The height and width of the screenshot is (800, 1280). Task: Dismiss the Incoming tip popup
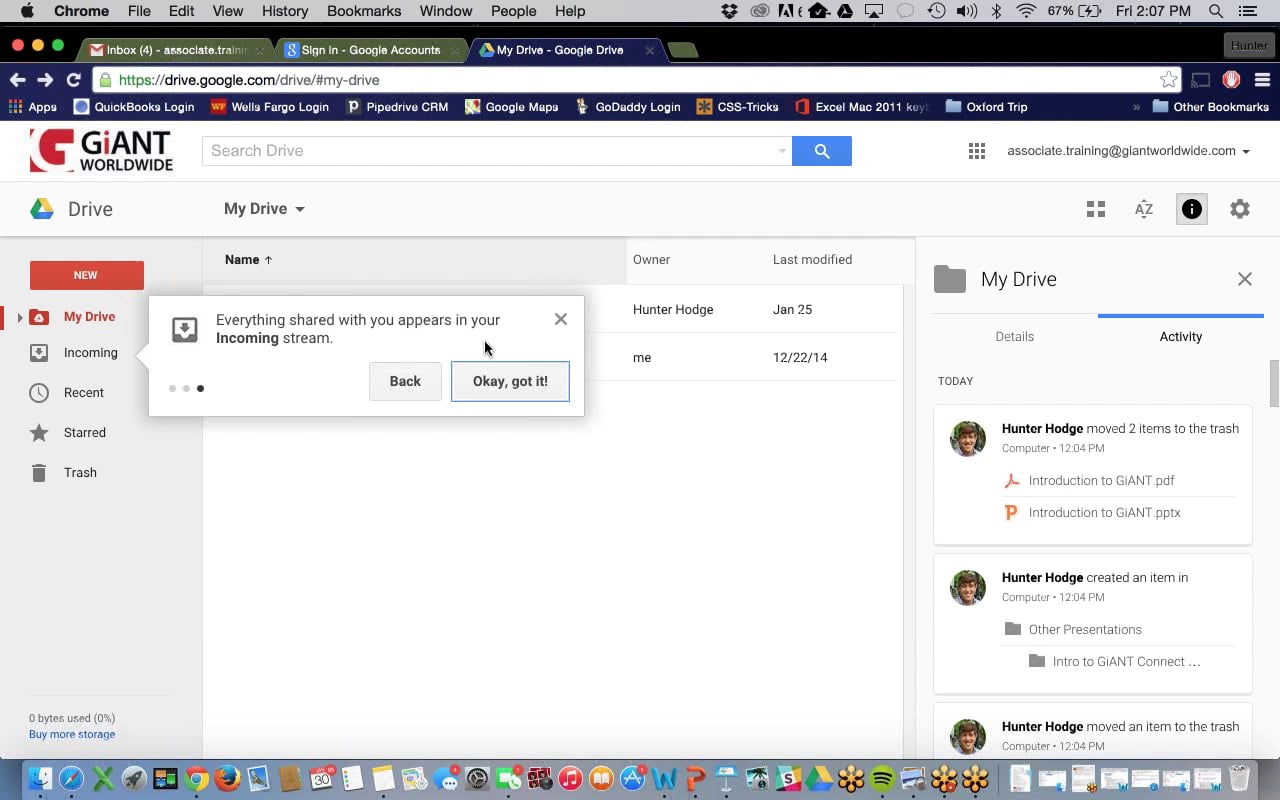pos(561,319)
